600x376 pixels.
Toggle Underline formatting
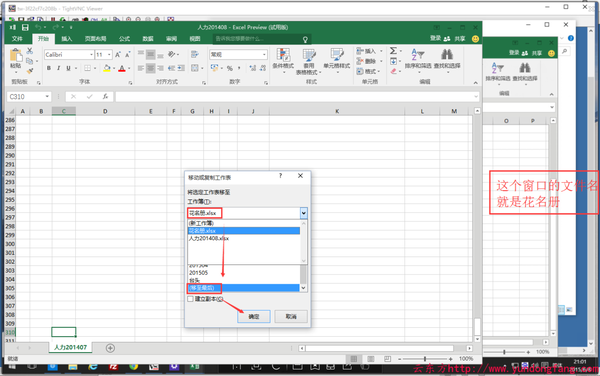(68, 68)
